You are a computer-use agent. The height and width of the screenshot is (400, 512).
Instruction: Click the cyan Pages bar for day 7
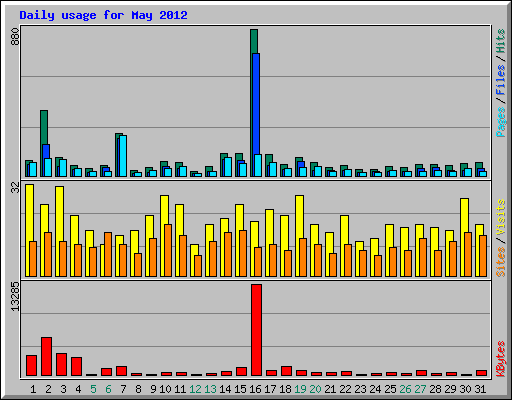point(123,156)
